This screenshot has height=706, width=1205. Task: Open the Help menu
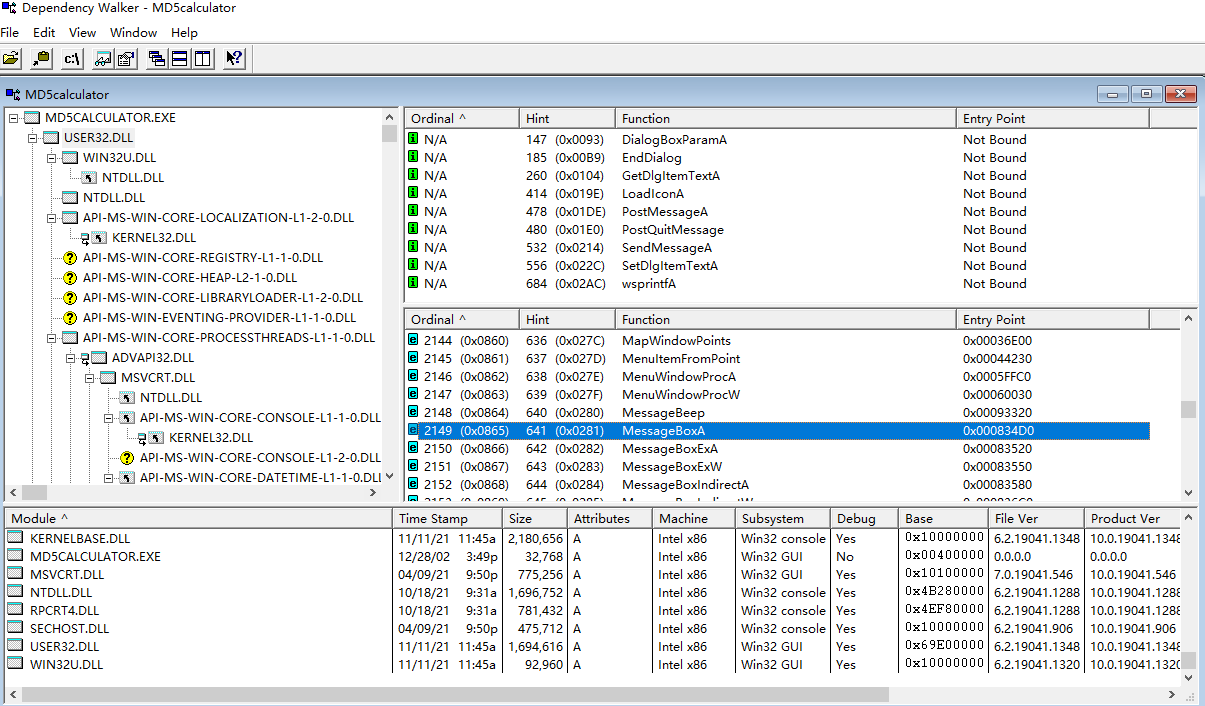coord(184,33)
